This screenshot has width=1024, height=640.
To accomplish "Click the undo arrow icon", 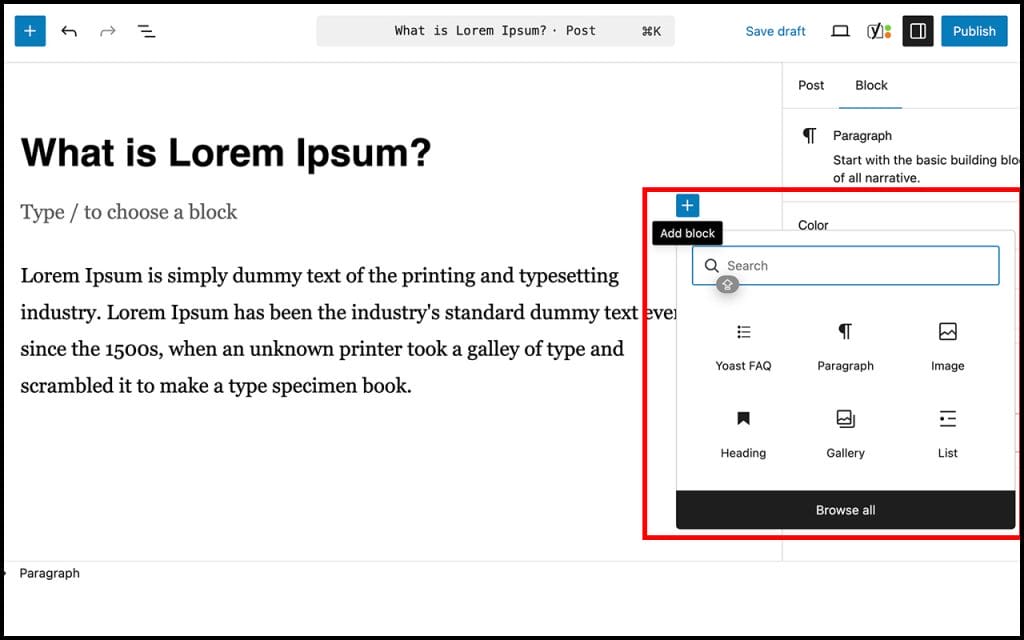I will (x=68, y=31).
